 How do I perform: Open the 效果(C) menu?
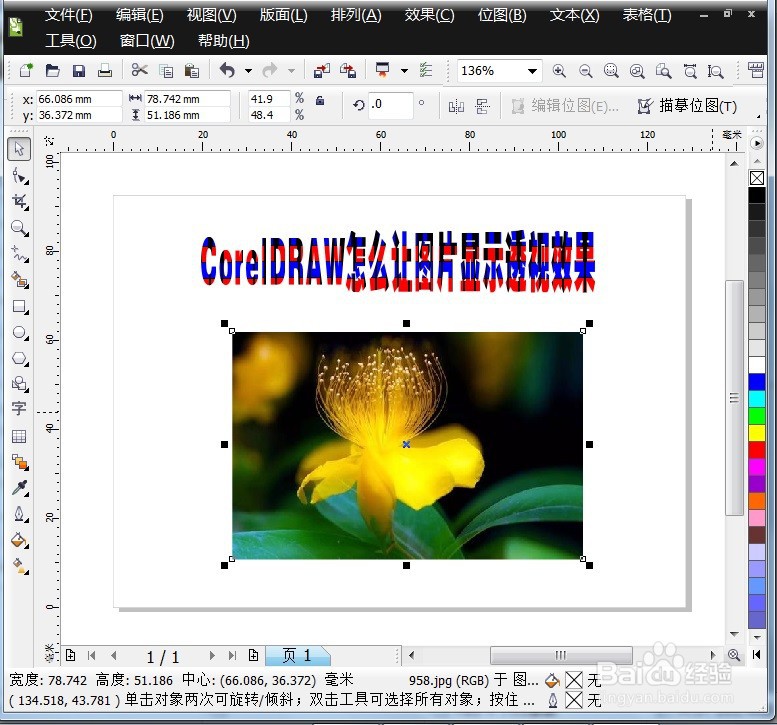[429, 15]
